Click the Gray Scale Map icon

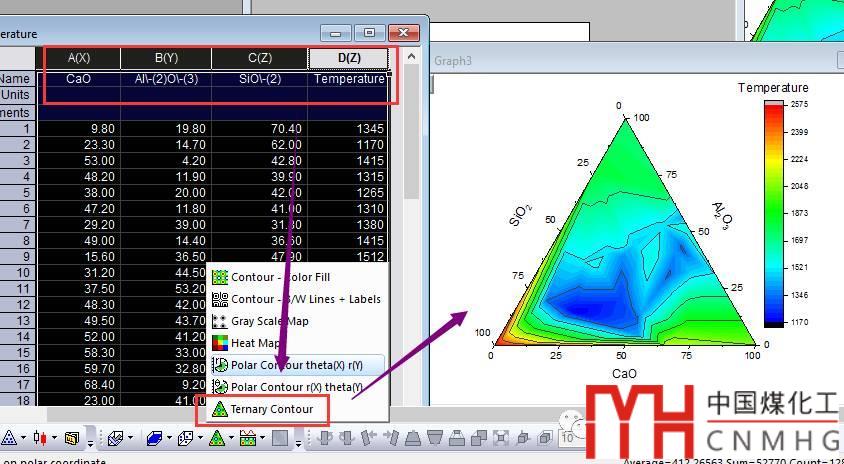tap(220, 321)
